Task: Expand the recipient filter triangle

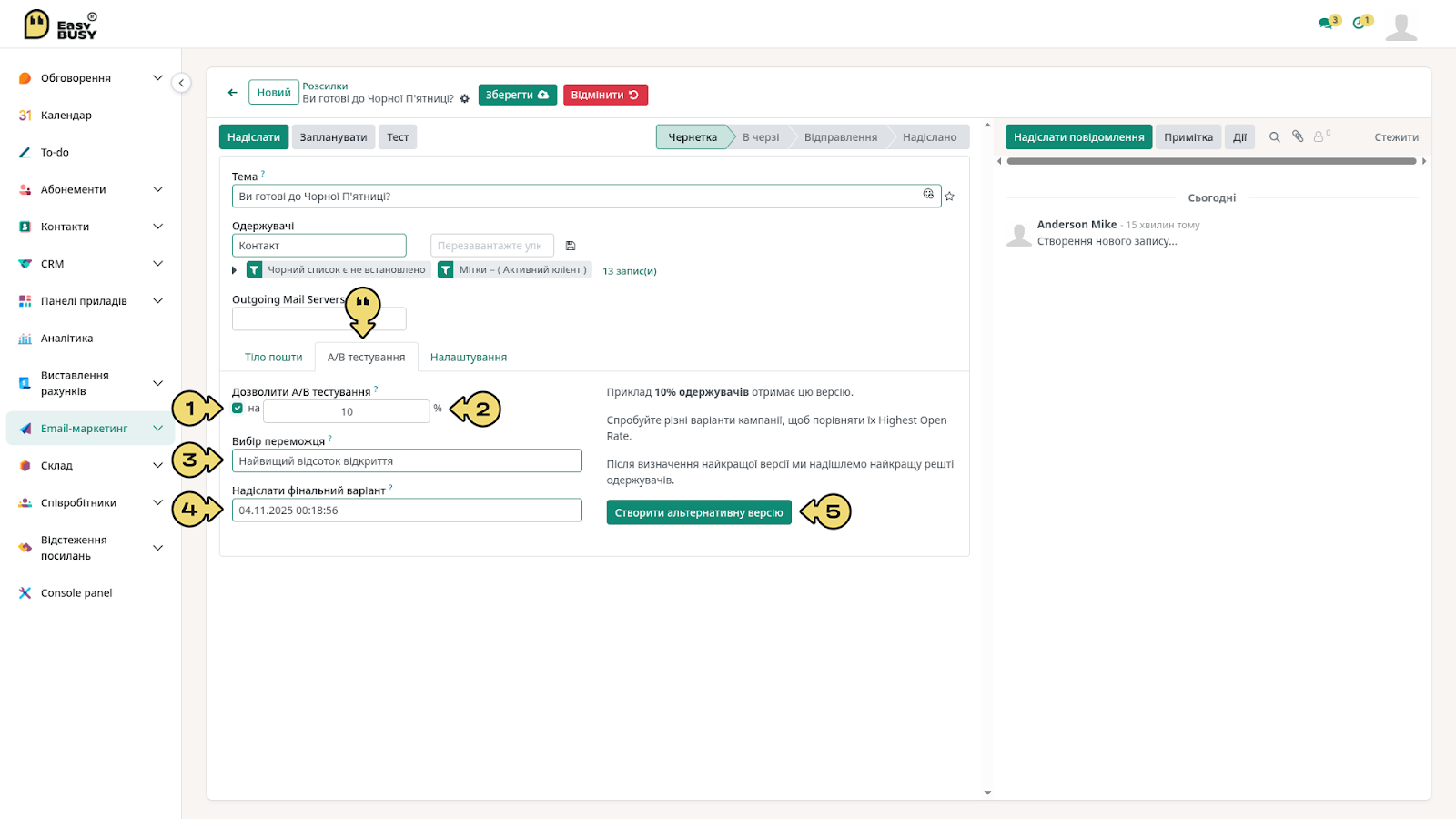Action: 235,270
